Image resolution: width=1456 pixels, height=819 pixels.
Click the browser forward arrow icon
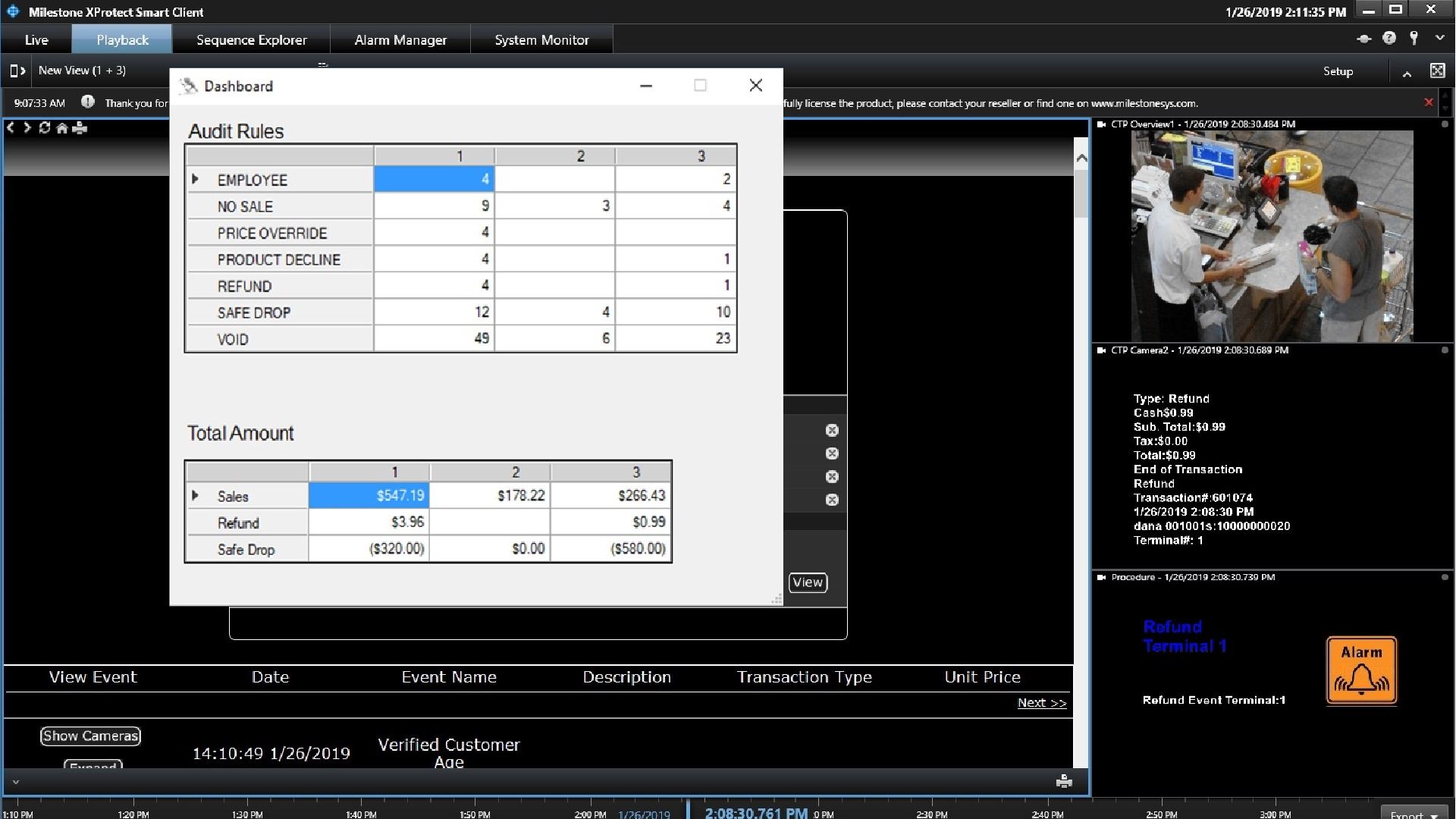pyautogui.click(x=27, y=127)
